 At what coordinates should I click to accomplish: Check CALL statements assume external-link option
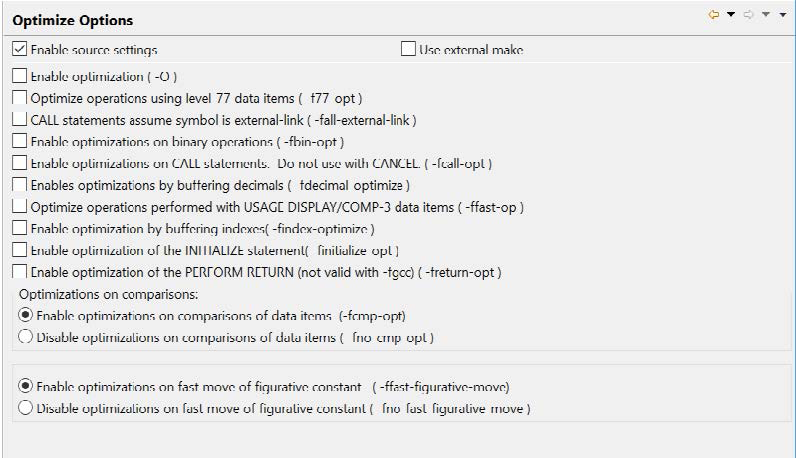[20, 120]
